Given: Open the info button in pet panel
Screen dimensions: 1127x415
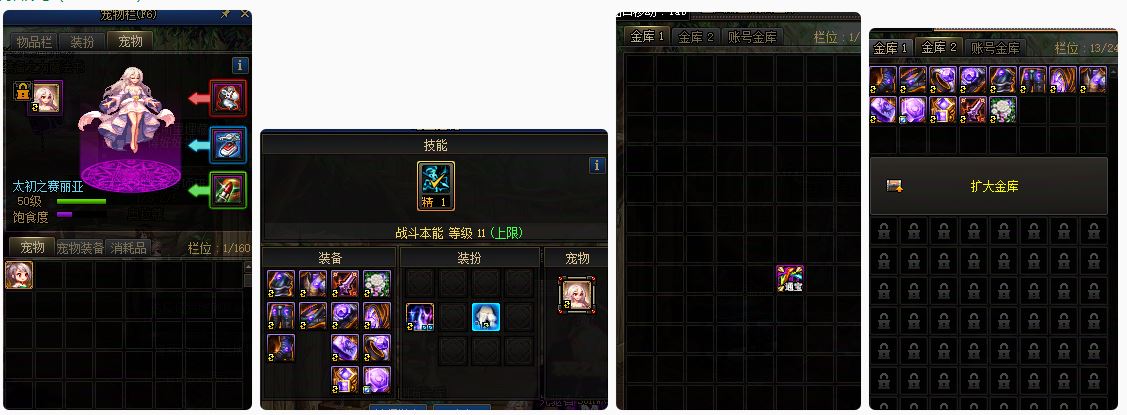Looking at the screenshot, I should click(x=240, y=65).
